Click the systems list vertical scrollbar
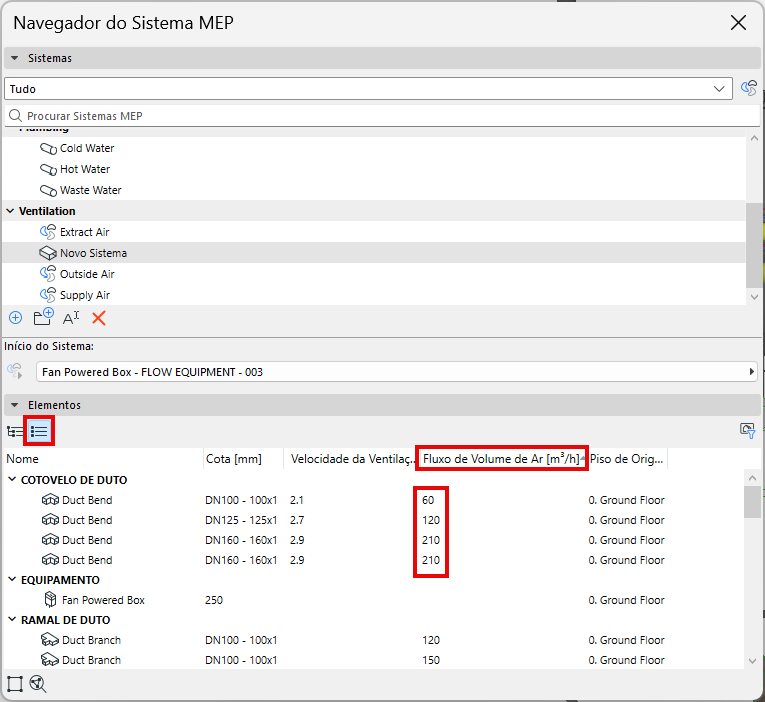 pos(754,245)
